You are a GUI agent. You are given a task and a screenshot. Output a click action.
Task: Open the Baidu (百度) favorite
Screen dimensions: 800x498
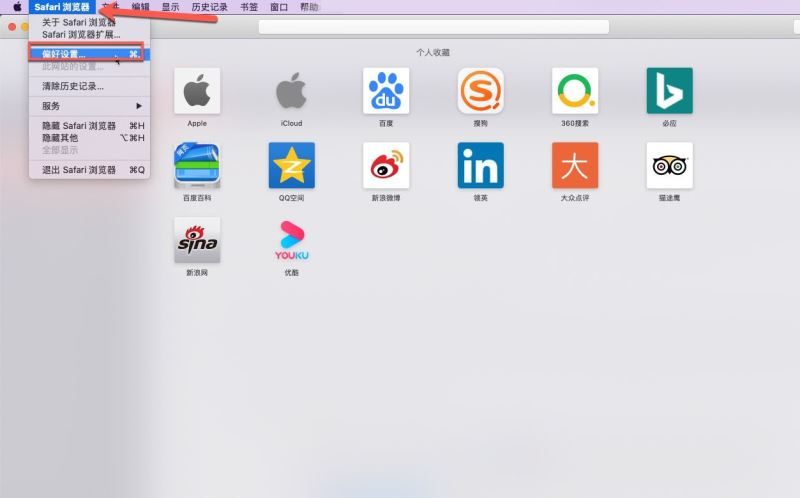386,91
